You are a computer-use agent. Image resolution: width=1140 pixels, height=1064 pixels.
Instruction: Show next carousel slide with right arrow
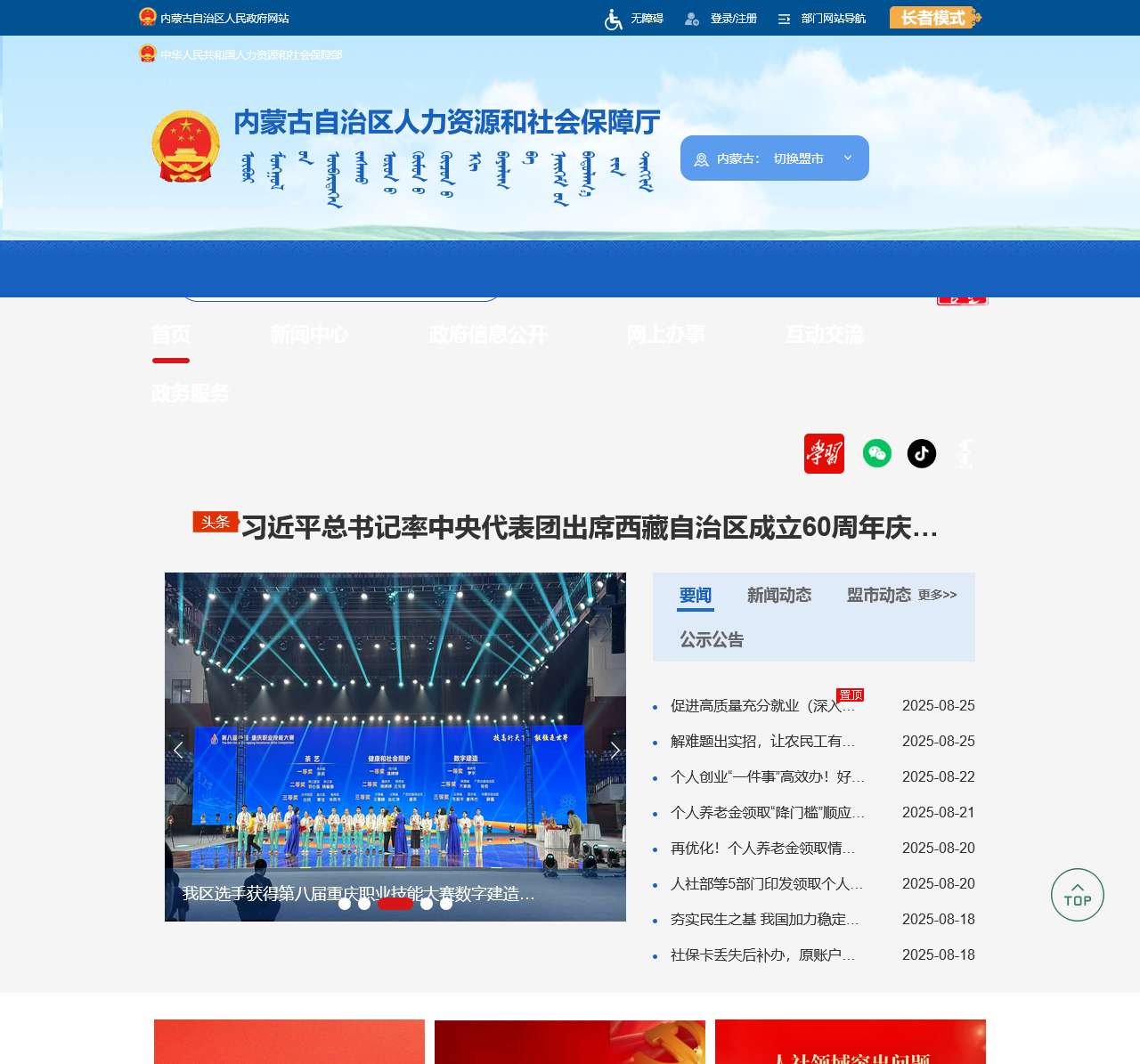pyautogui.click(x=615, y=750)
